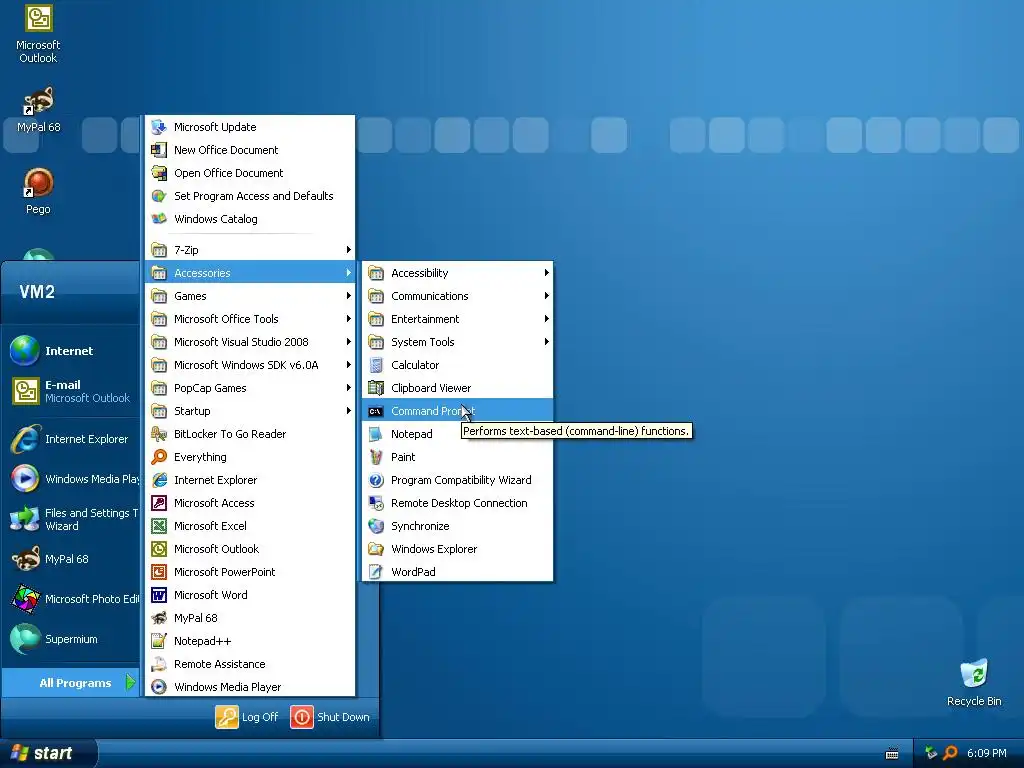Open the MyPal 68 desktop shortcut
The height and width of the screenshot is (768, 1024).
tap(38, 108)
